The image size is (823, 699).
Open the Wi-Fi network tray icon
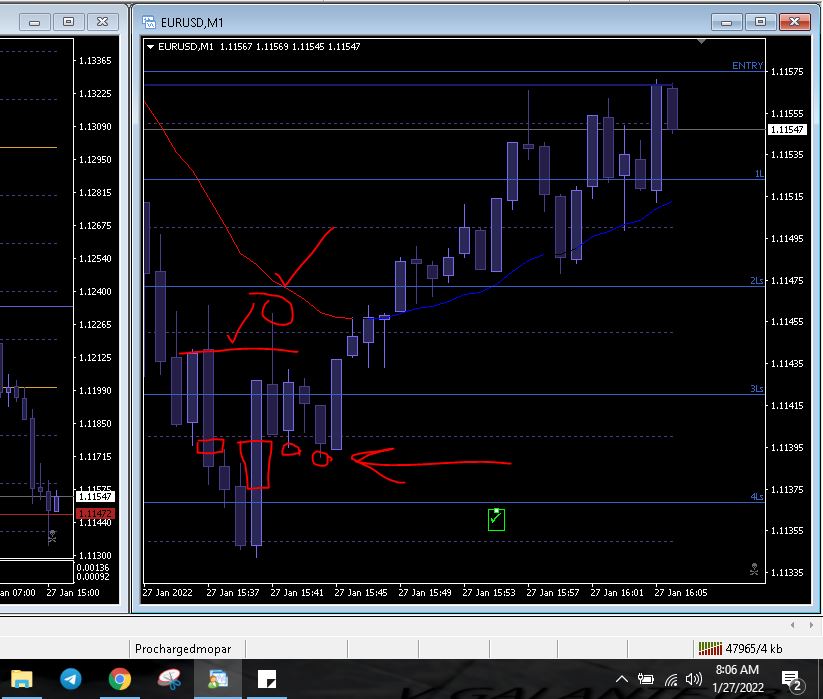tap(671, 680)
